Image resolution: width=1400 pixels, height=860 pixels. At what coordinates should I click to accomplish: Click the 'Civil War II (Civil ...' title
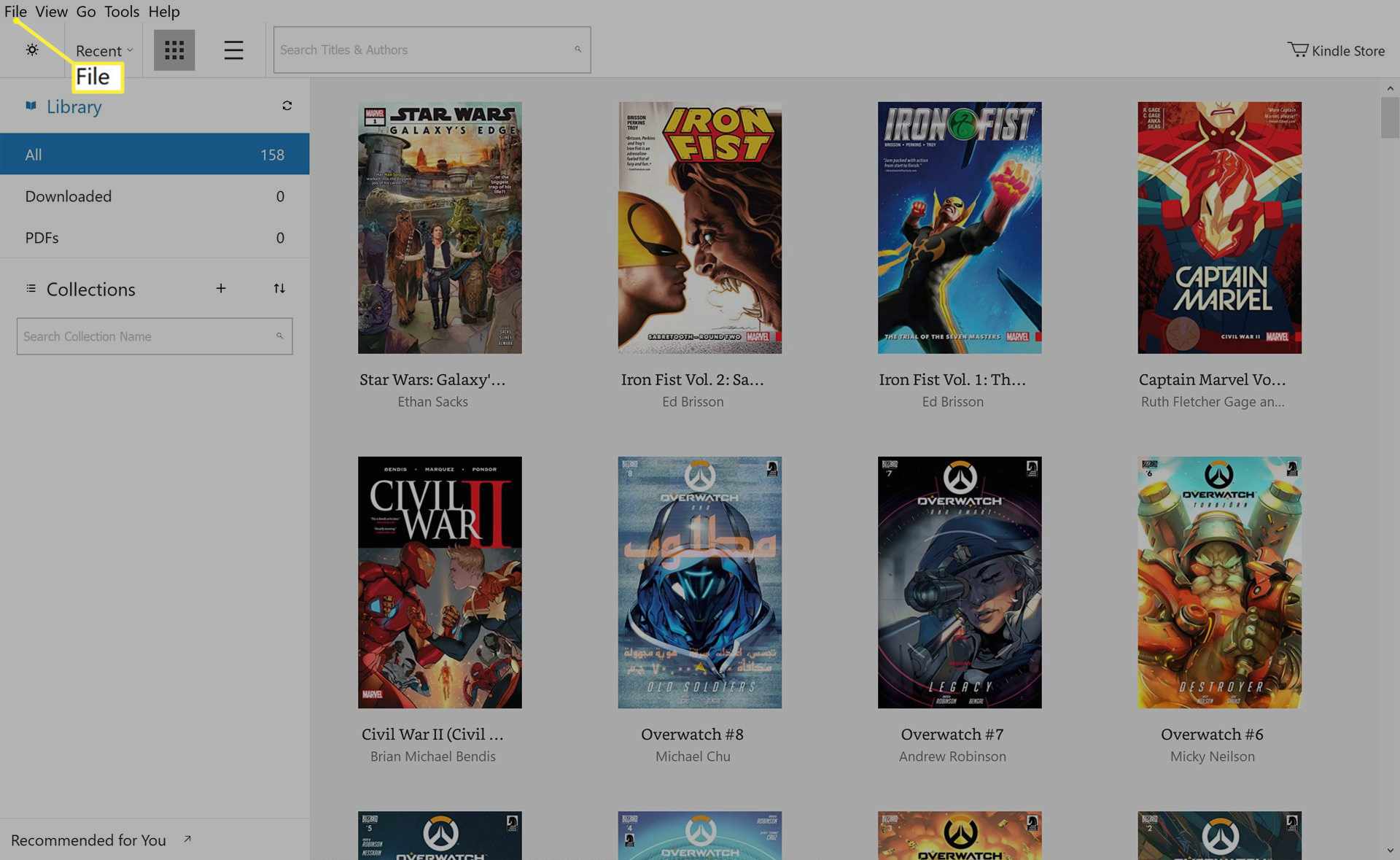coord(432,734)
